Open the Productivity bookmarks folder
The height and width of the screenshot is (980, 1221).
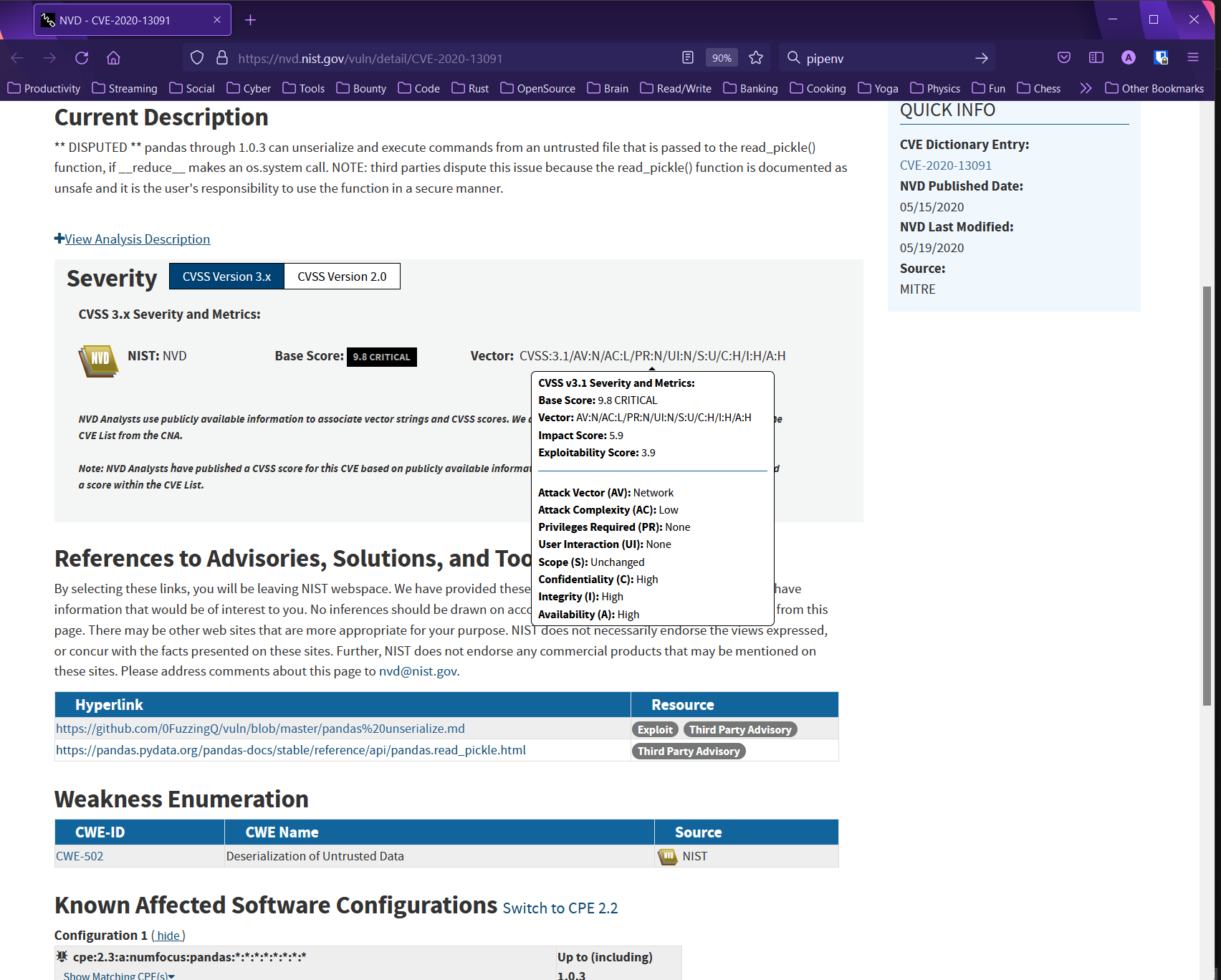click(44, 88)
